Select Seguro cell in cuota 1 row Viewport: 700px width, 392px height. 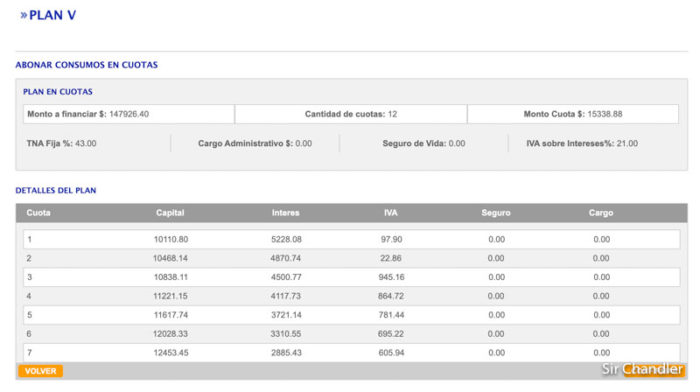click(x=496, y=240)
